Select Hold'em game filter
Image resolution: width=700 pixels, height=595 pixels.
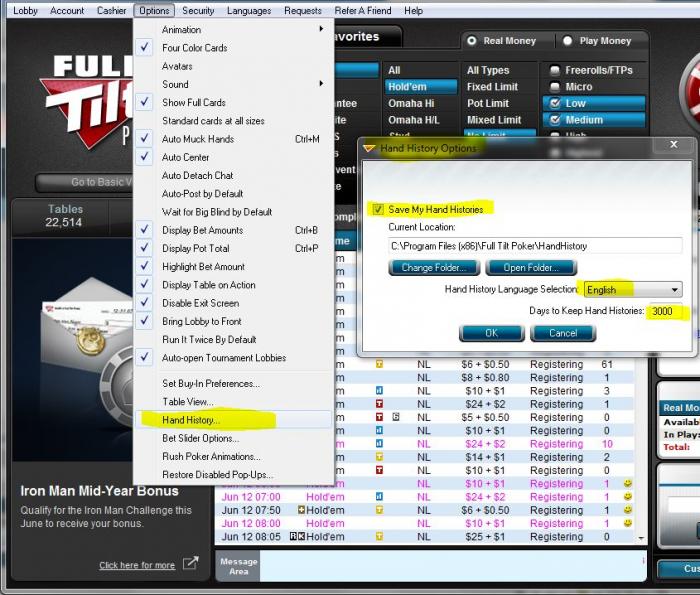pos(421,87)
